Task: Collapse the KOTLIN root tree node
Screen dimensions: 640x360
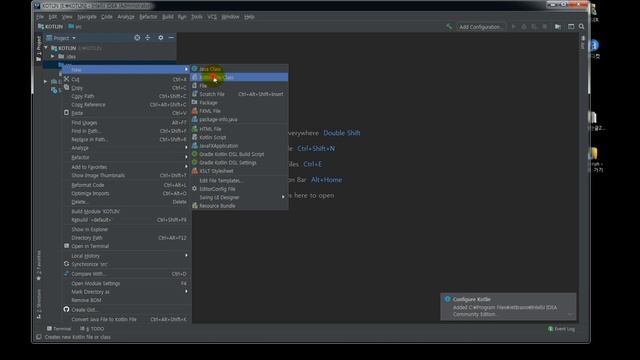Action: (x=46, y=48)
